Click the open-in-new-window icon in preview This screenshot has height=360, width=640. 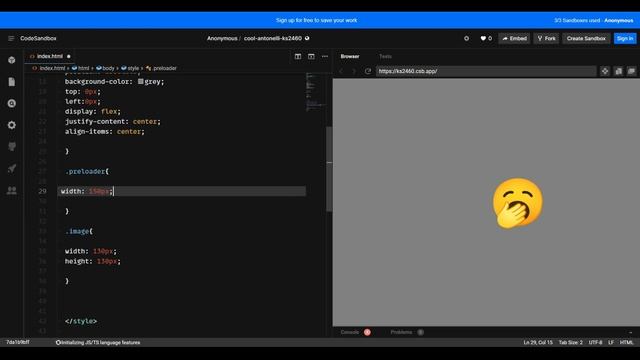pos(618,71)
